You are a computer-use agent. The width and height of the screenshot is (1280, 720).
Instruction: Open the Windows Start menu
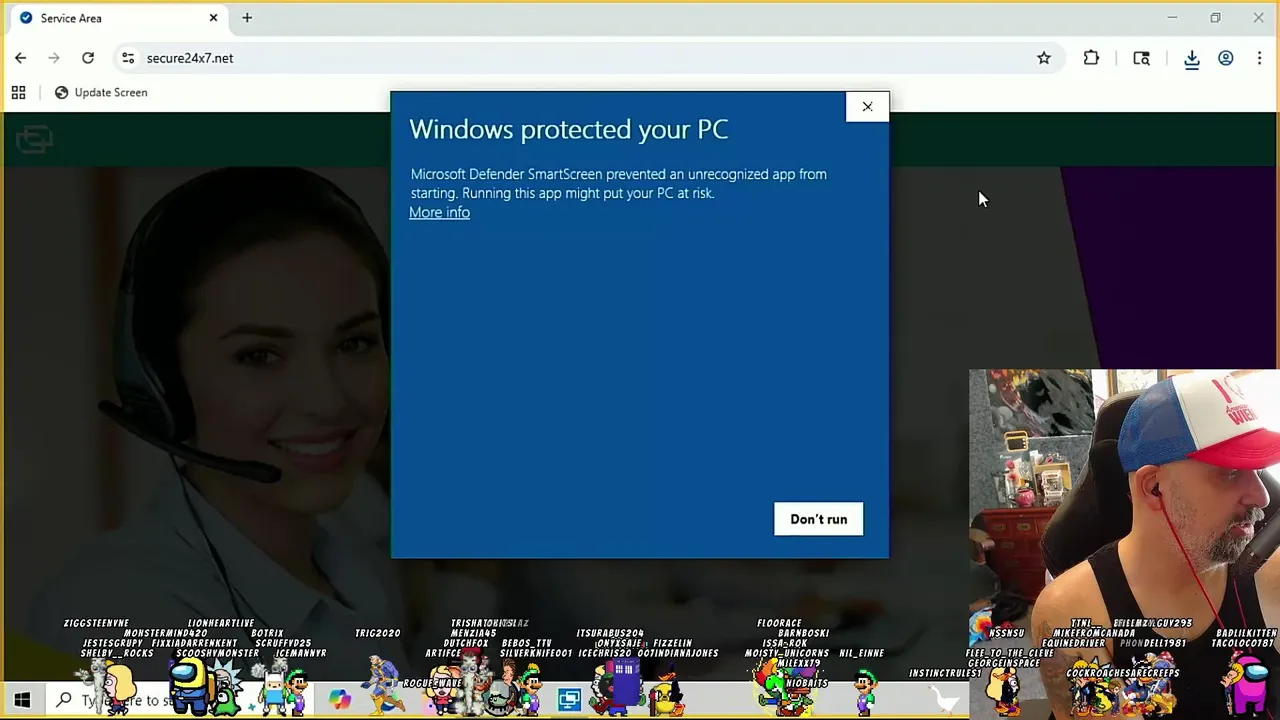pyautogui.click(x=22, y=700)
